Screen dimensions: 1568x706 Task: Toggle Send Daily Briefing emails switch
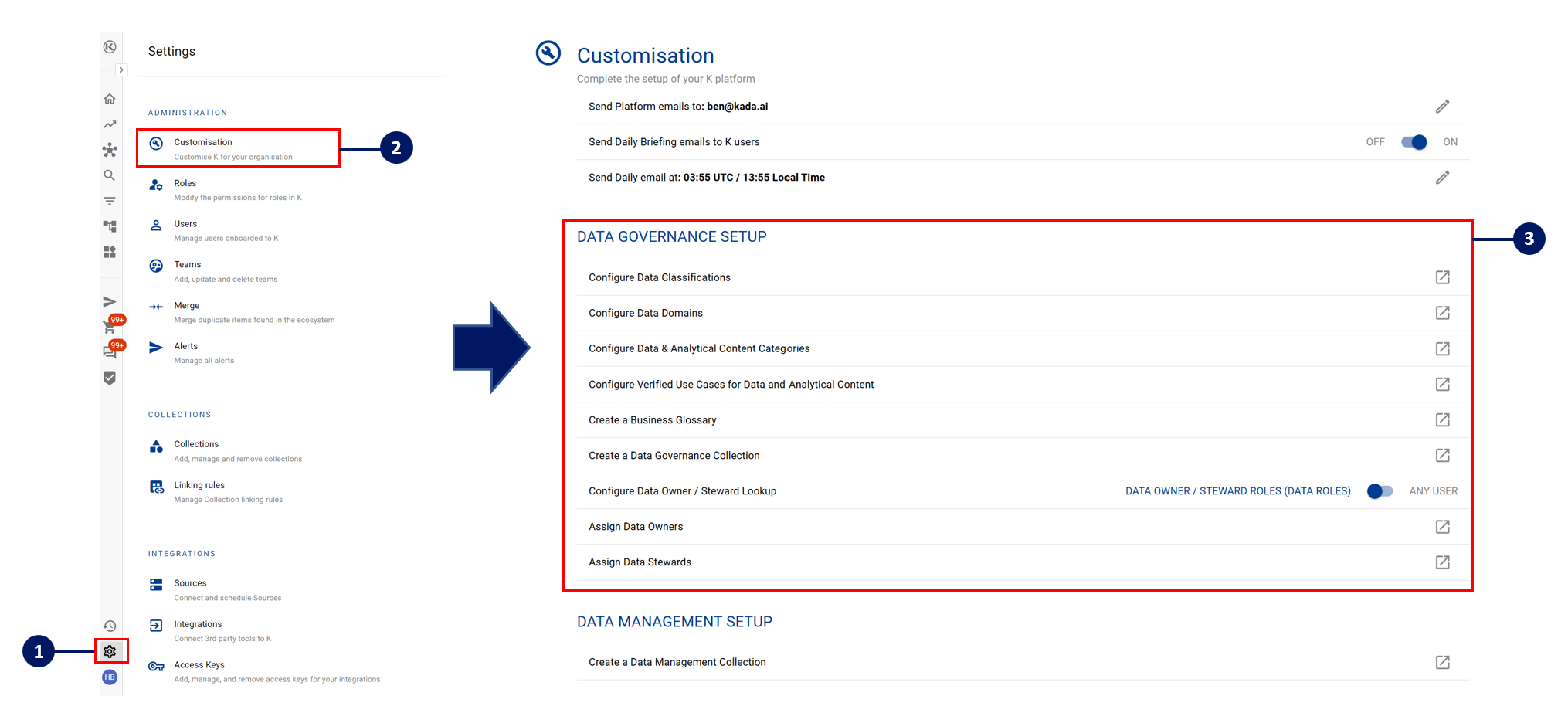[1414, 142]
